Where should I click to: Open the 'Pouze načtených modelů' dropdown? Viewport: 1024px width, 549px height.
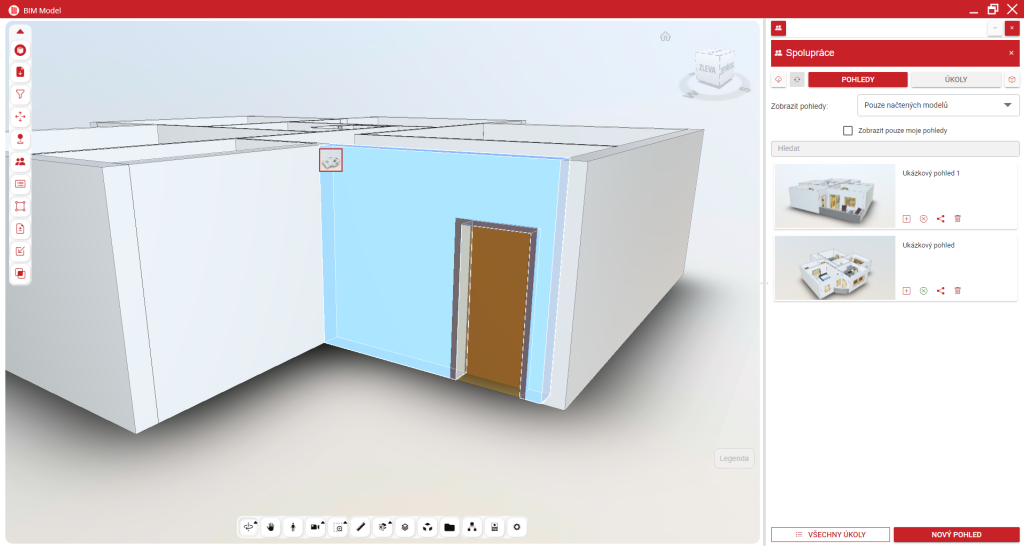pos(938,105)
